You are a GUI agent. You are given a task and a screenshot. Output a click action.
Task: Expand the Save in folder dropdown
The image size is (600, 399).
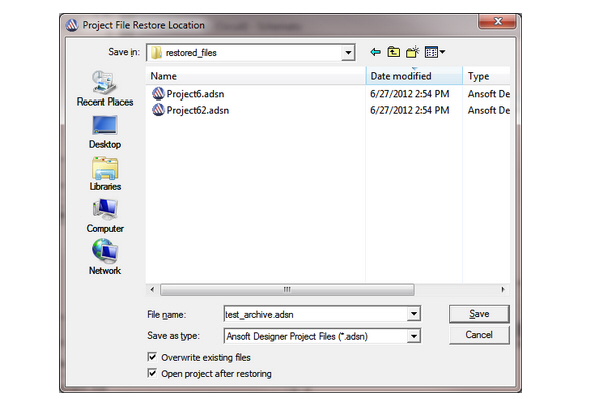[x=348, y=52]
